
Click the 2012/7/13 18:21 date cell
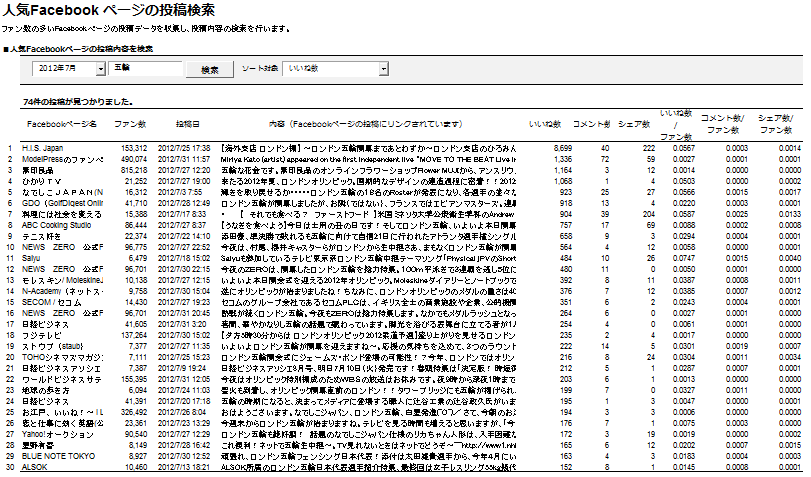184,467
